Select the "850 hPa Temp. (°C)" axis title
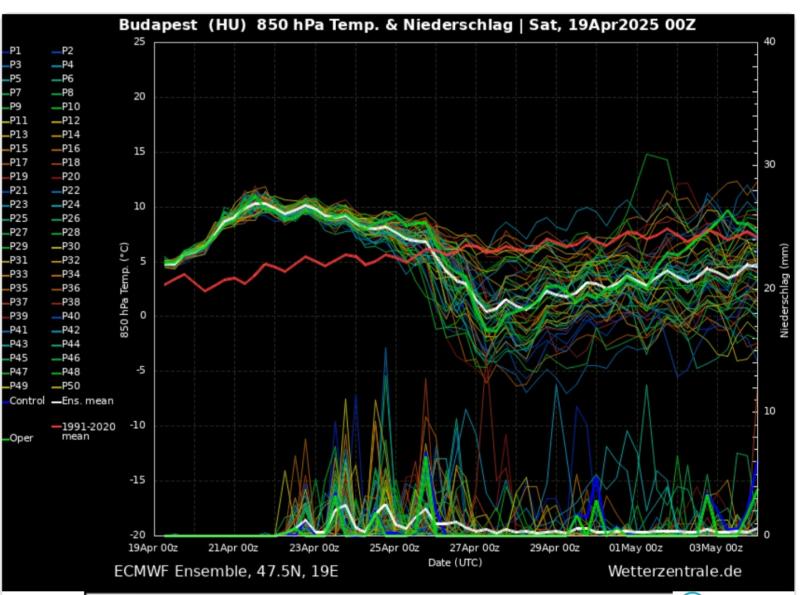Screen dimensions: 800x595 [124, 289]
